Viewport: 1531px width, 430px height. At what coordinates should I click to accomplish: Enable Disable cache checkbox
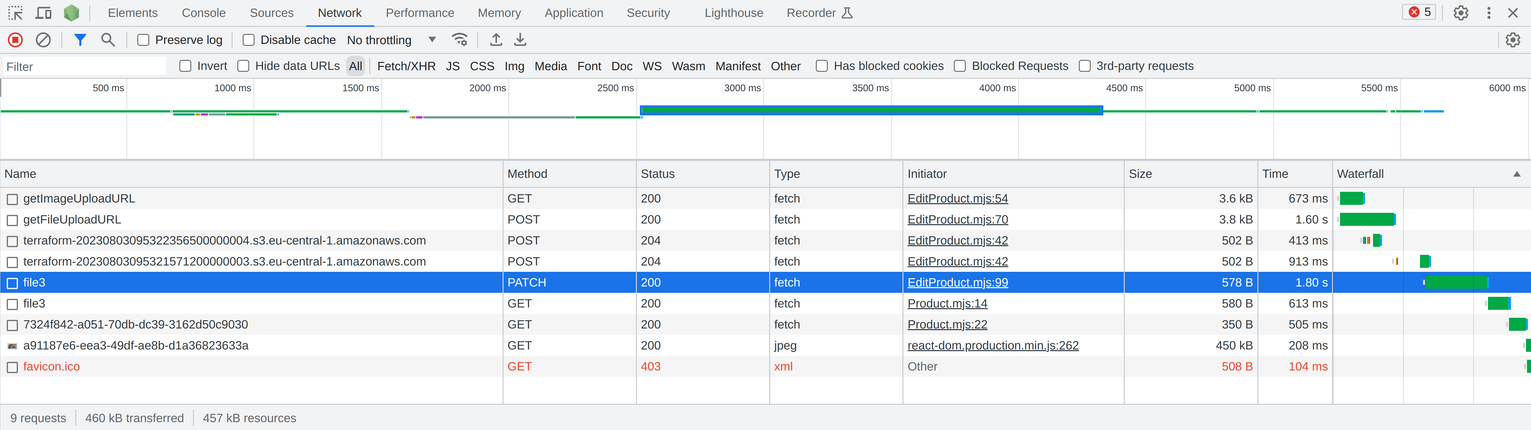pyautogui.click(x=249, y=40)
